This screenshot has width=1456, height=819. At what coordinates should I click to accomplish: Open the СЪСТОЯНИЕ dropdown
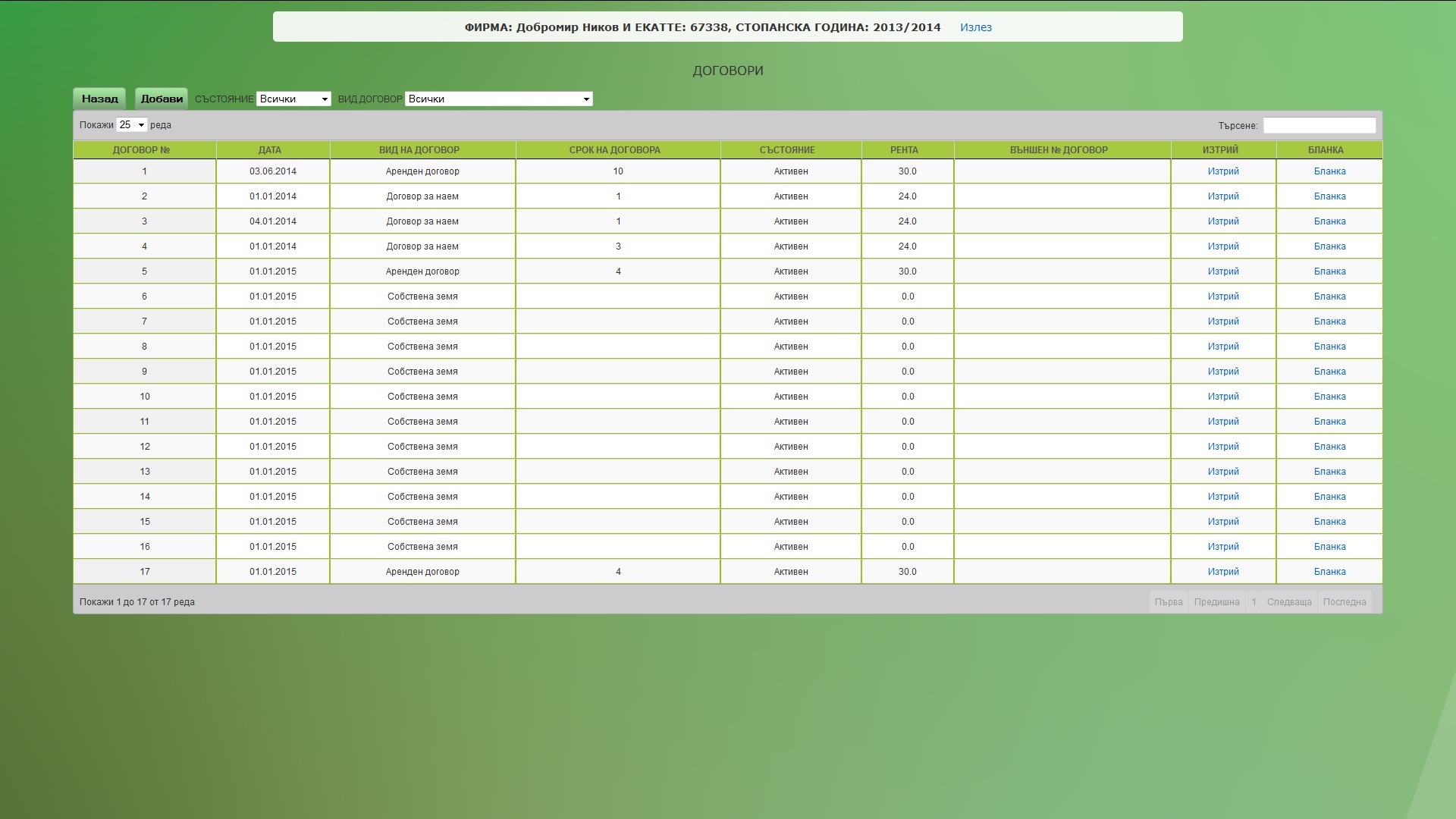point(293,99)
